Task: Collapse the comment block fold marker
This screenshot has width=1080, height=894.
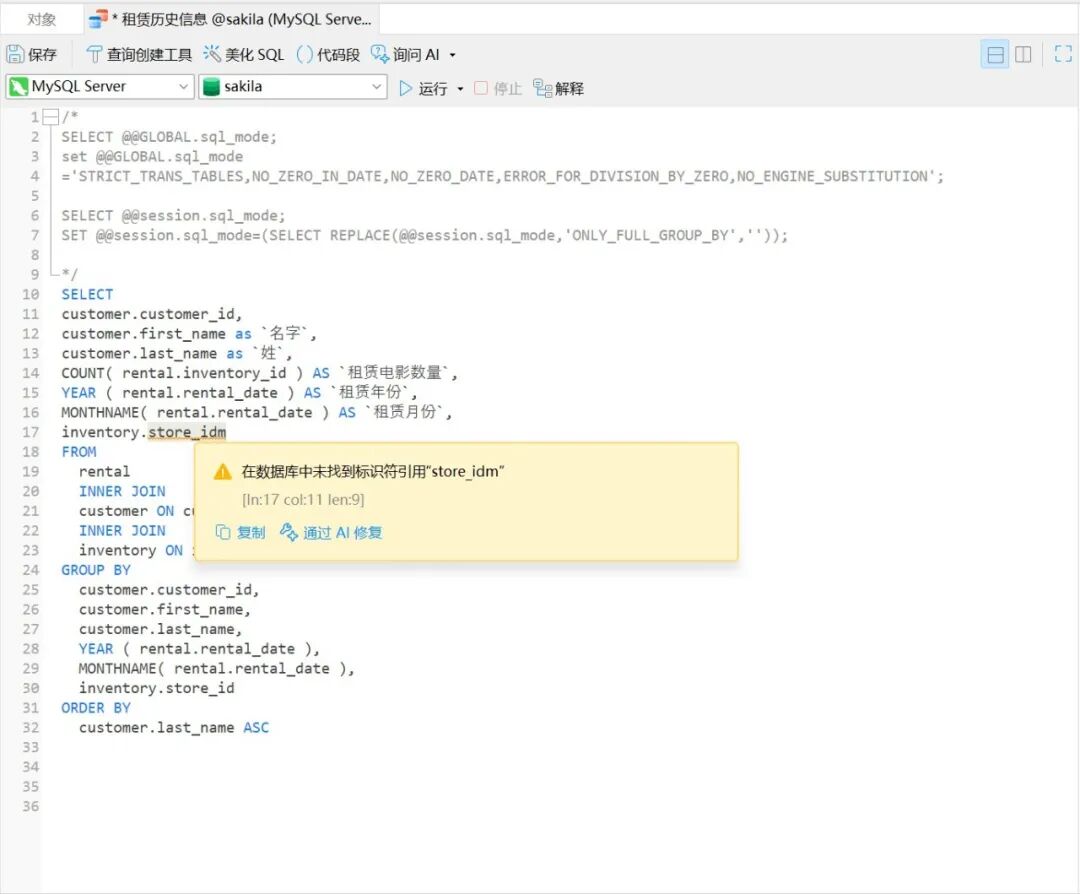Action: [x=50, y=117]
